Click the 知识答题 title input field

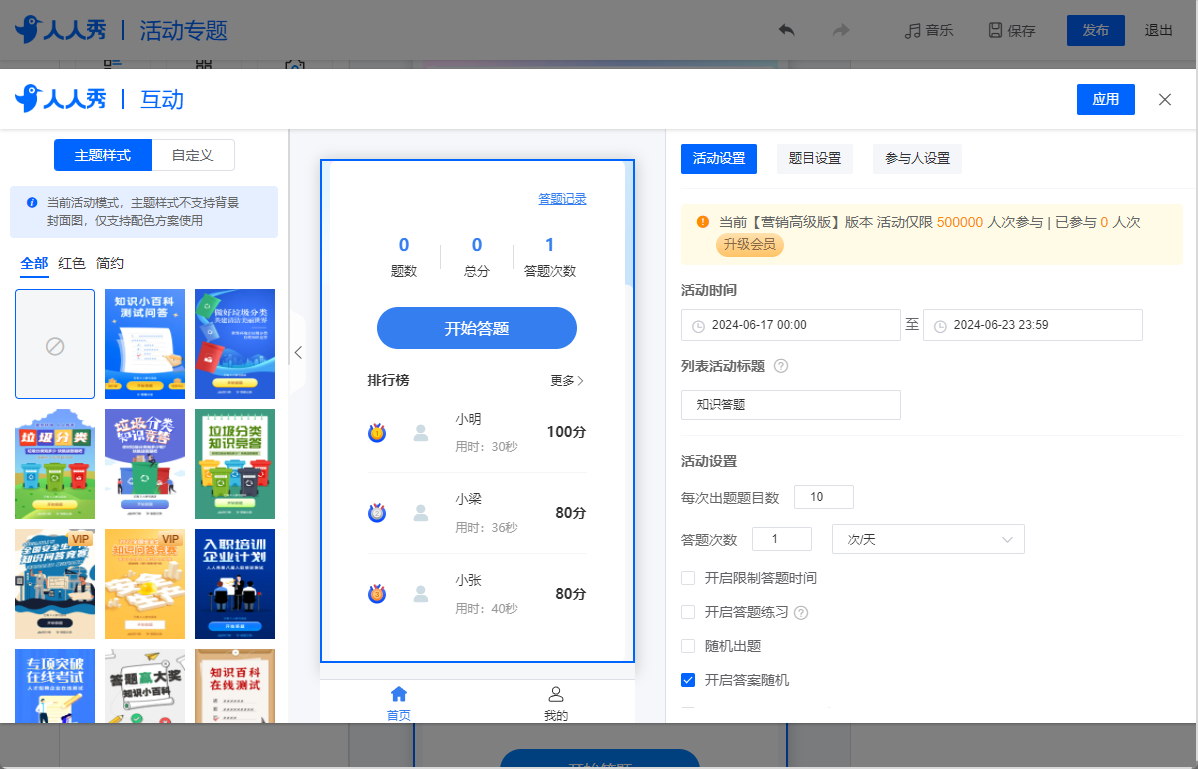791,405
